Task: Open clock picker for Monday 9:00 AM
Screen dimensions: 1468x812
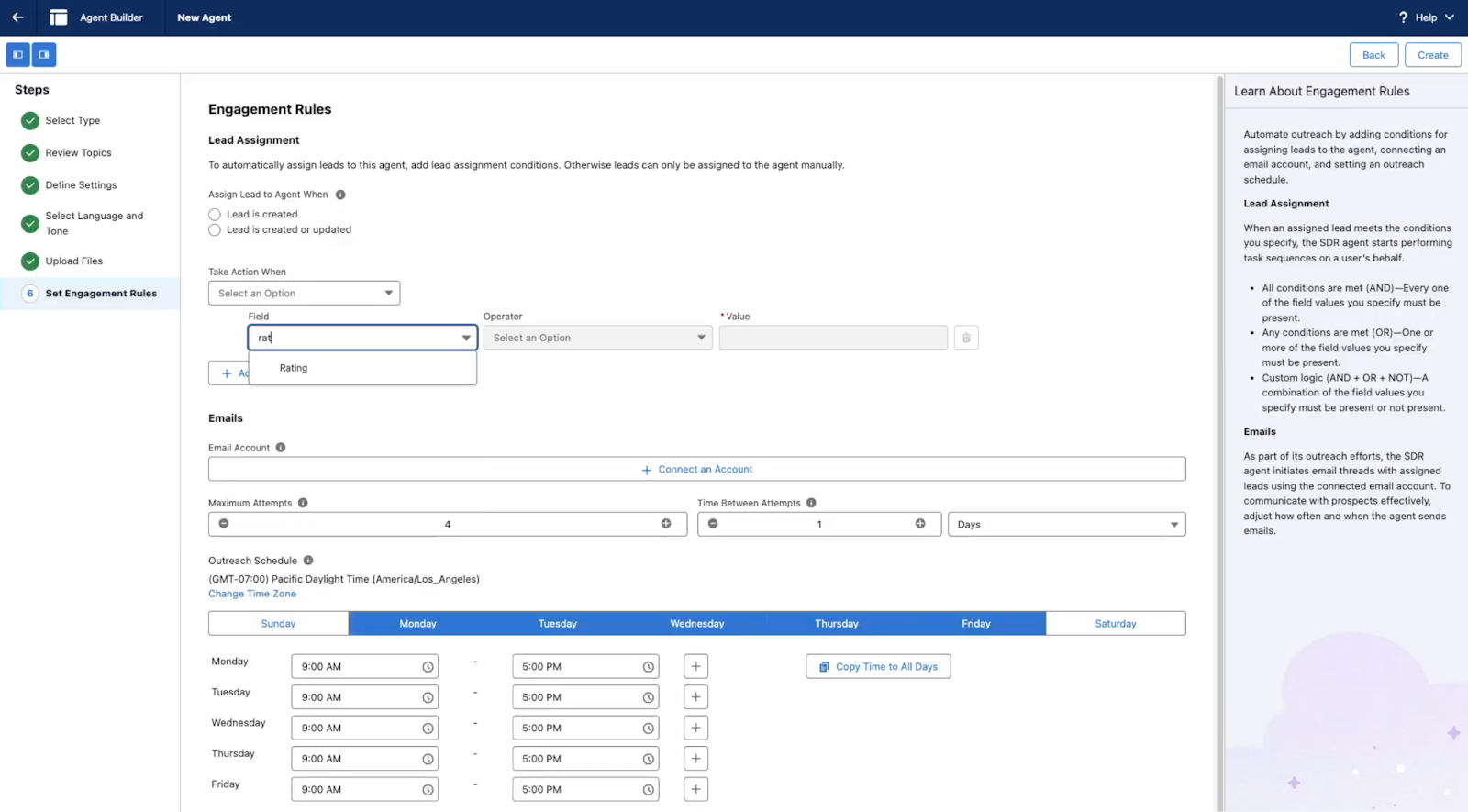Action: pyautogui.click(x=428, y=667)
